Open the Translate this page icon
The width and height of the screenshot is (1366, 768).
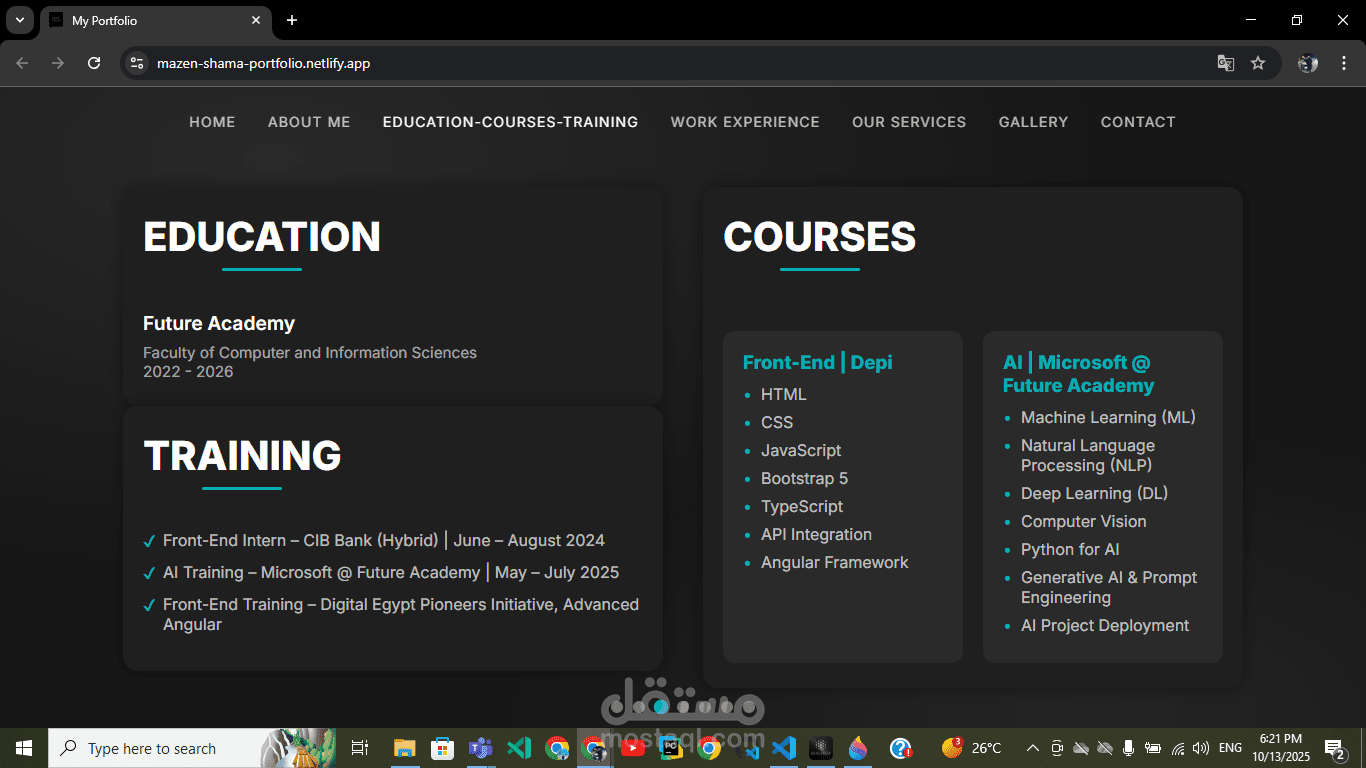(1225, 63)
